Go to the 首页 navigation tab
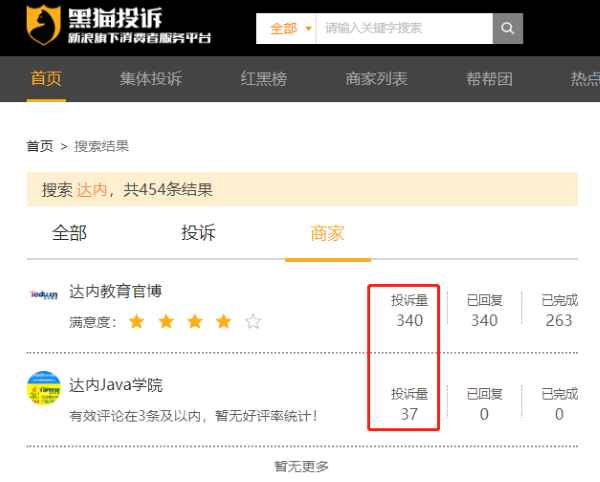The image size is (600, 482). [x=46, y=79]
